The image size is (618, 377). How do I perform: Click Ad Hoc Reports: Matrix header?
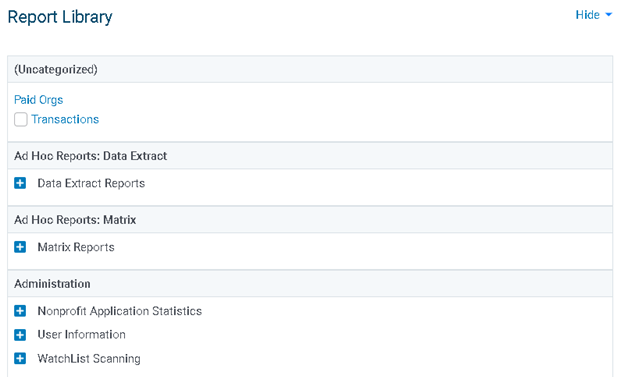310,219
